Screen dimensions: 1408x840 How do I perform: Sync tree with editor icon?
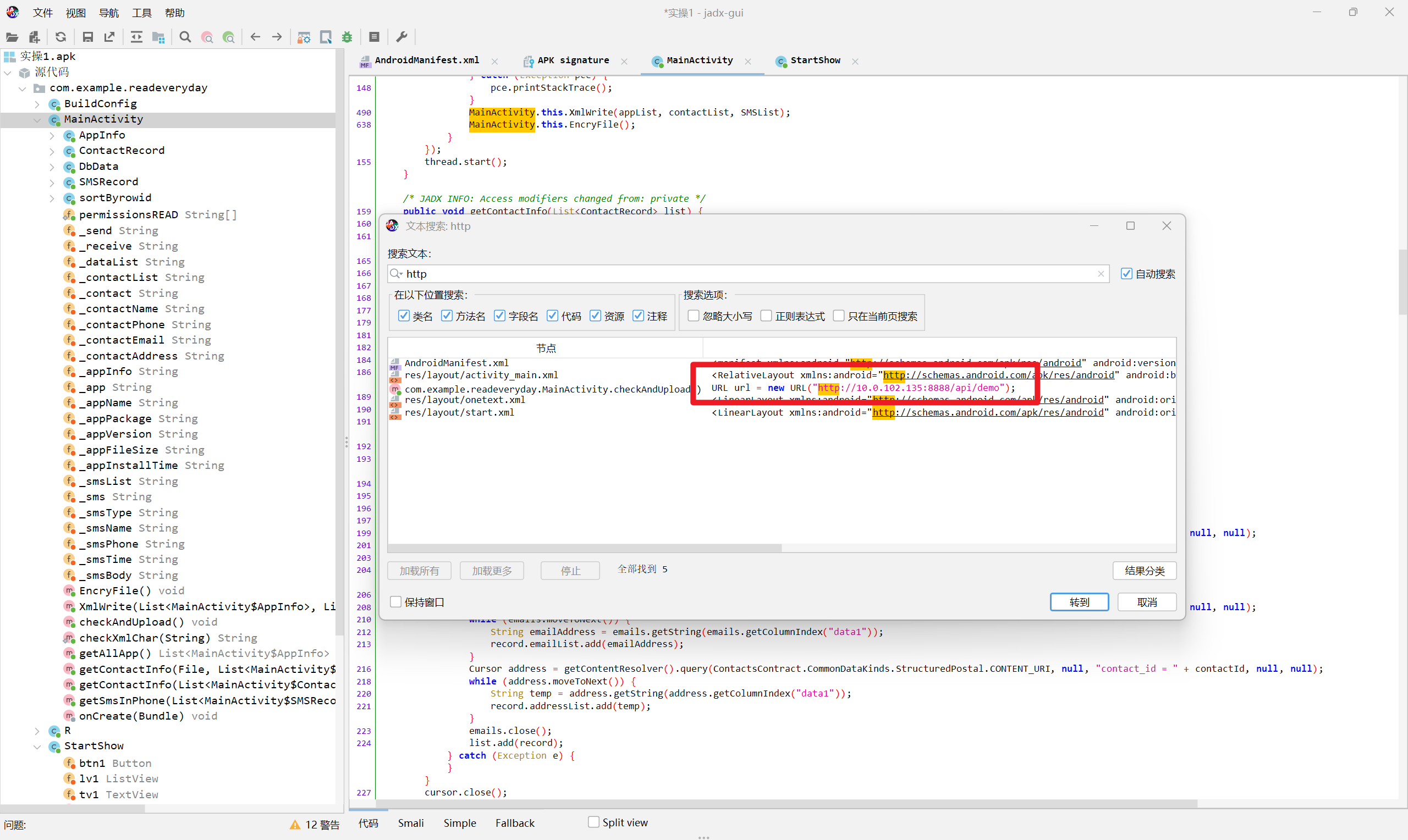[136, 37]
